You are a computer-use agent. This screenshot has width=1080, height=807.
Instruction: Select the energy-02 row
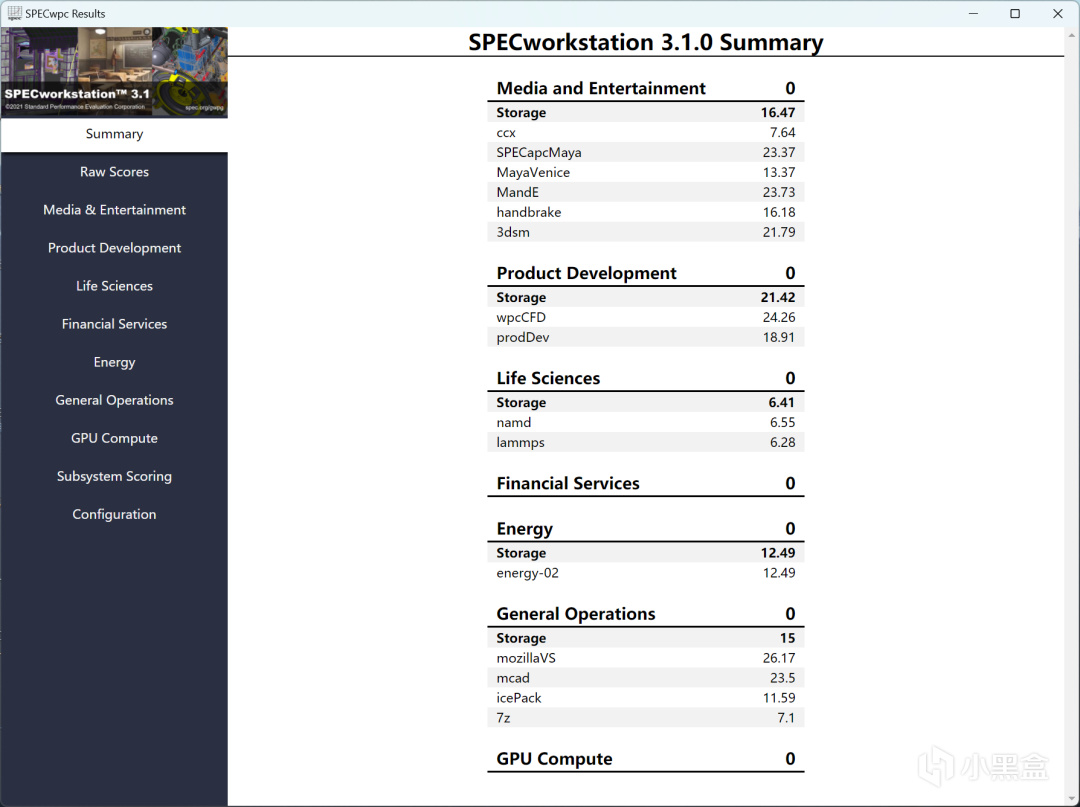click(x=645, y=573)
